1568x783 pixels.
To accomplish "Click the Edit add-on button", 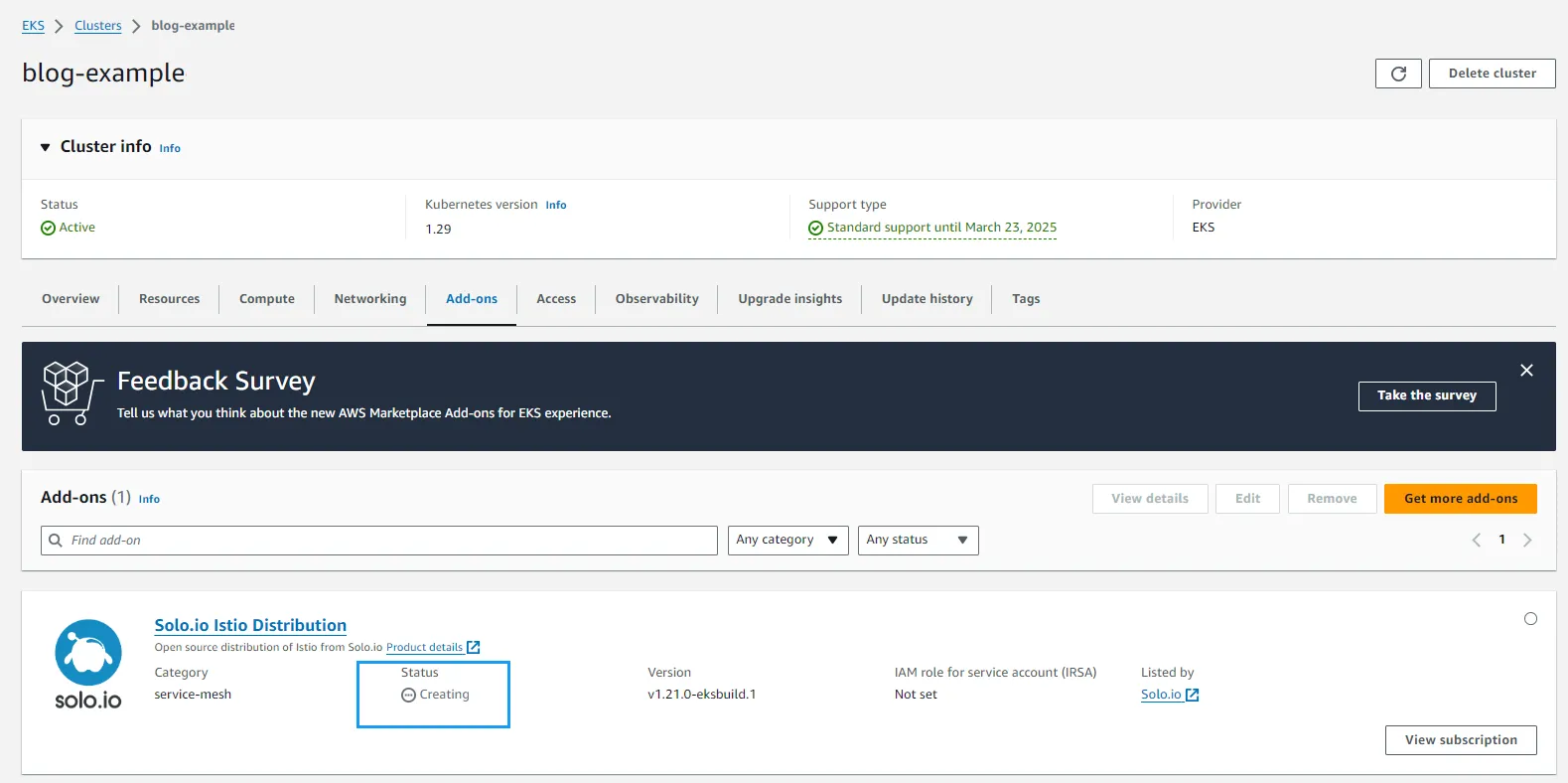I will tap(1248, 499).
